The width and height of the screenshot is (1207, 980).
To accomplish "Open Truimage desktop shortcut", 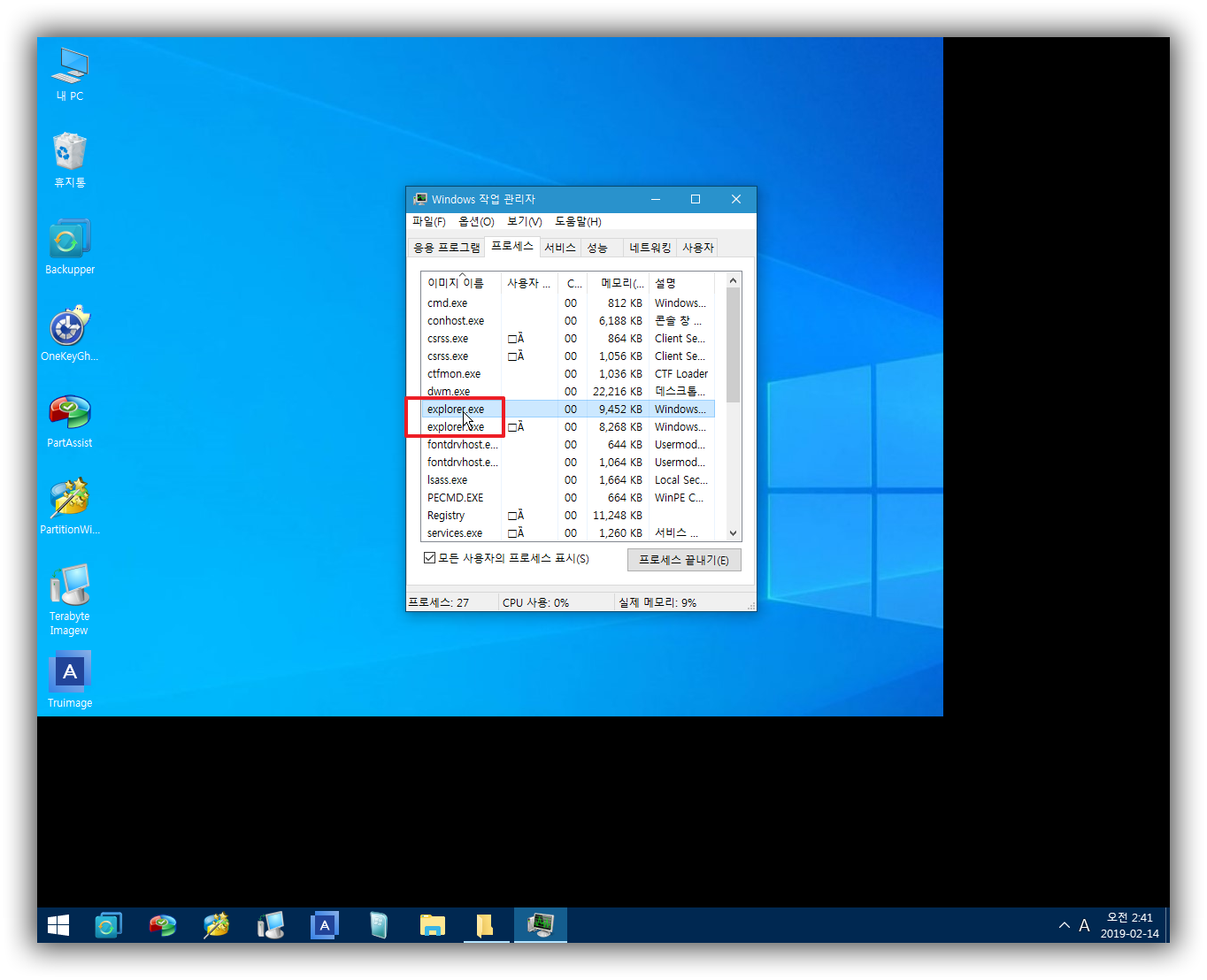I will pos(70,680).
